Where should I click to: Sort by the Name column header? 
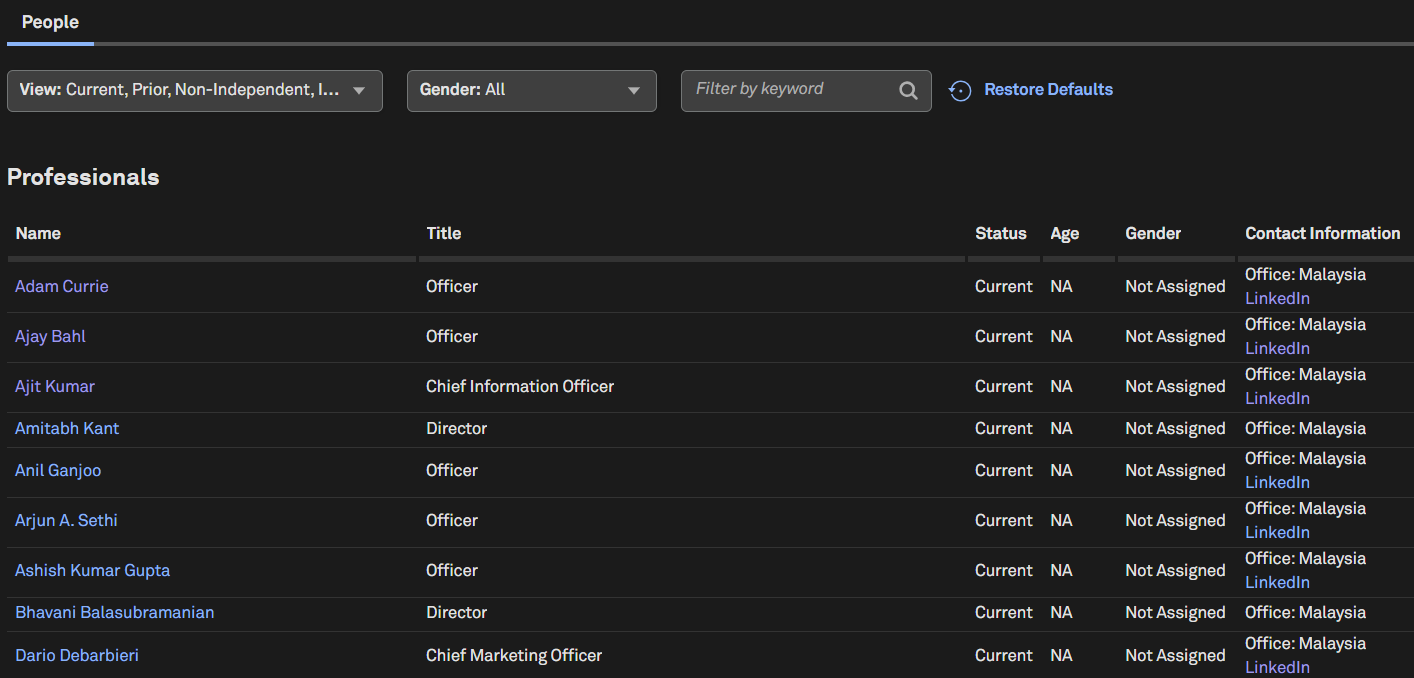pos(38,233)
